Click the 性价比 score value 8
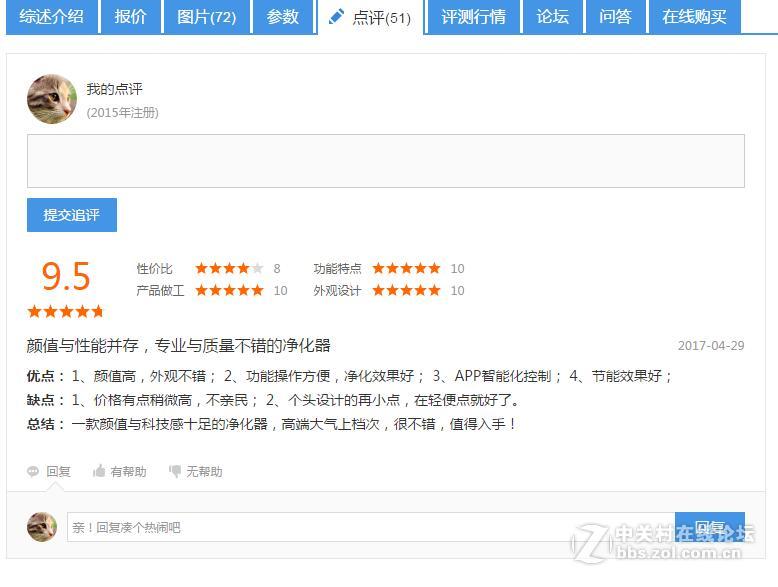The height and width of the screenshot is (587, 778). pyautogui.click(x=277, y=268)
